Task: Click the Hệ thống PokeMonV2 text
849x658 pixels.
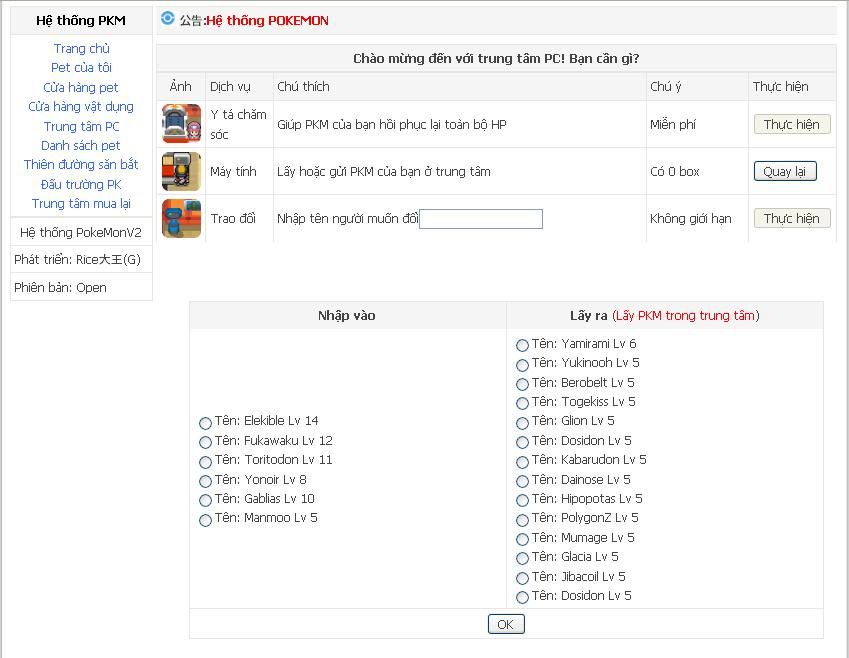Action: [x=81, y=232]
